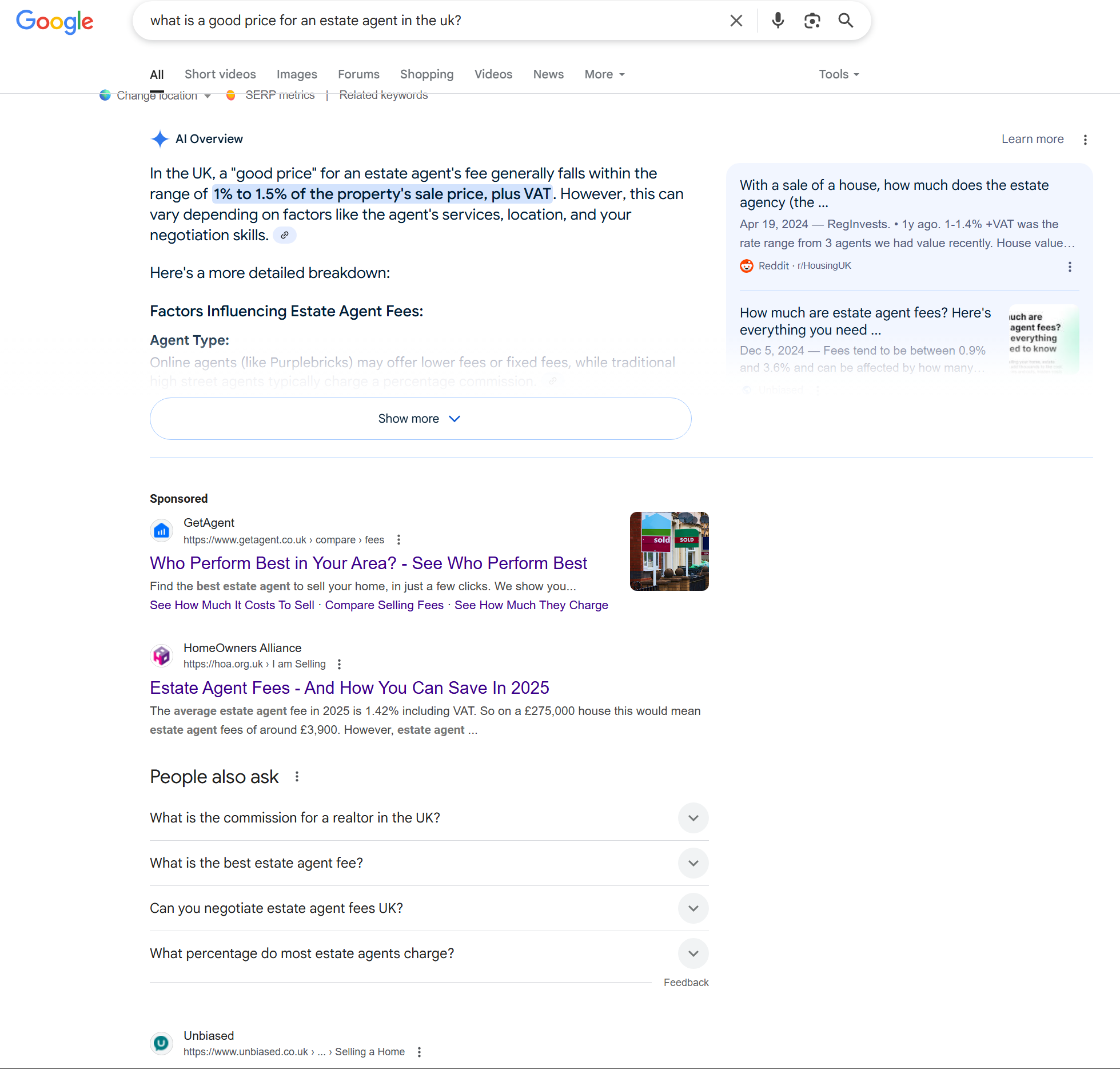Open Google Lens image search
The image size is (1120, 1069).
coord(812,21)
